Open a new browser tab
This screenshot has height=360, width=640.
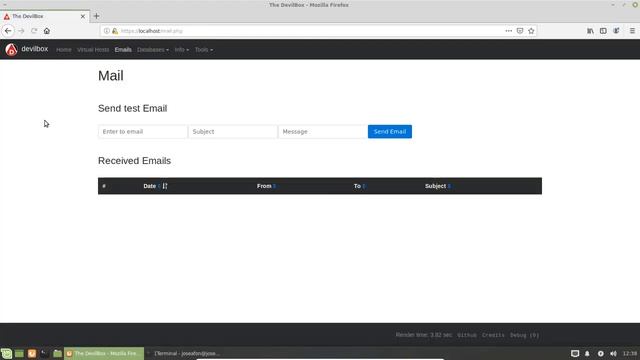(96, 16)
